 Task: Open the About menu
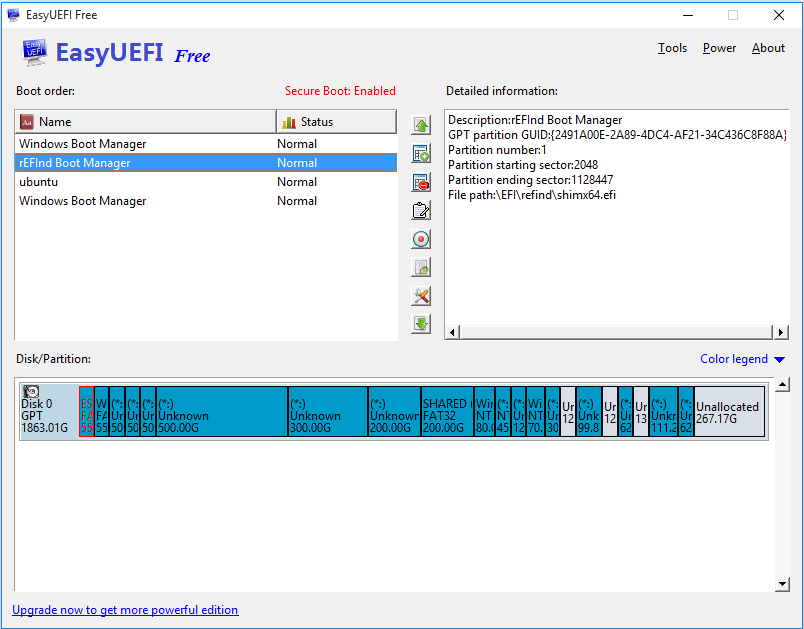[768, 47]
